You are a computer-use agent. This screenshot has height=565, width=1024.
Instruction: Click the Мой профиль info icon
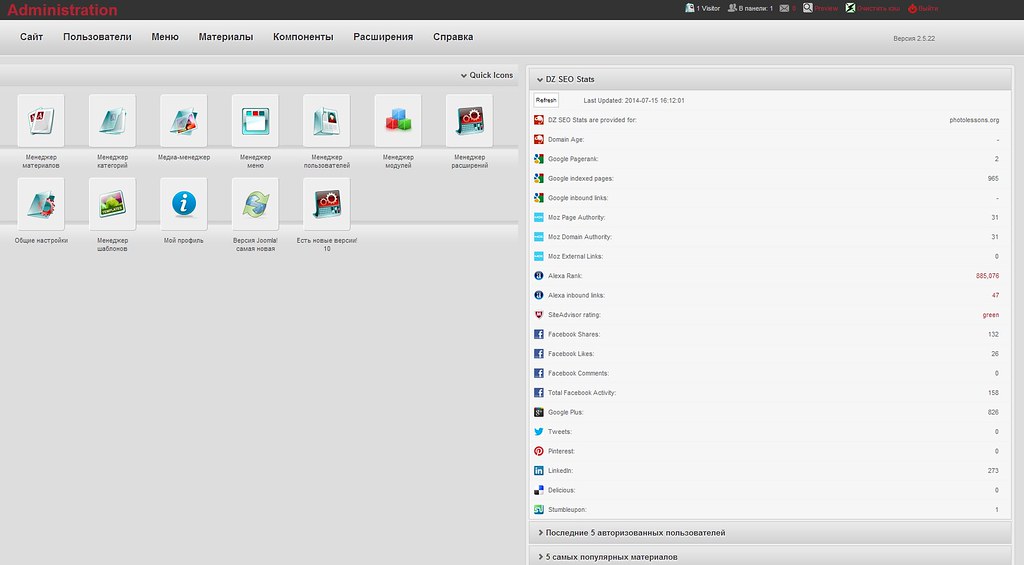[x=184, y=205]
